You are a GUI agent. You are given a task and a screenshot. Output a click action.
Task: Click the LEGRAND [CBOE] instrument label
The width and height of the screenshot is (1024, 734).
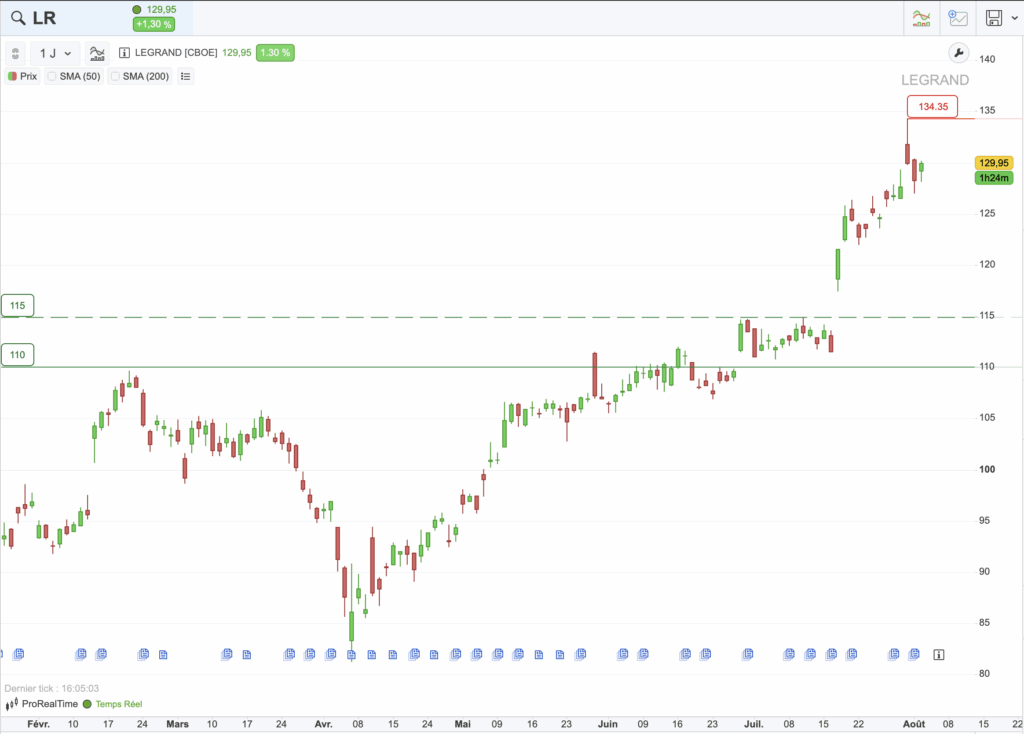(x=174, y=53)
